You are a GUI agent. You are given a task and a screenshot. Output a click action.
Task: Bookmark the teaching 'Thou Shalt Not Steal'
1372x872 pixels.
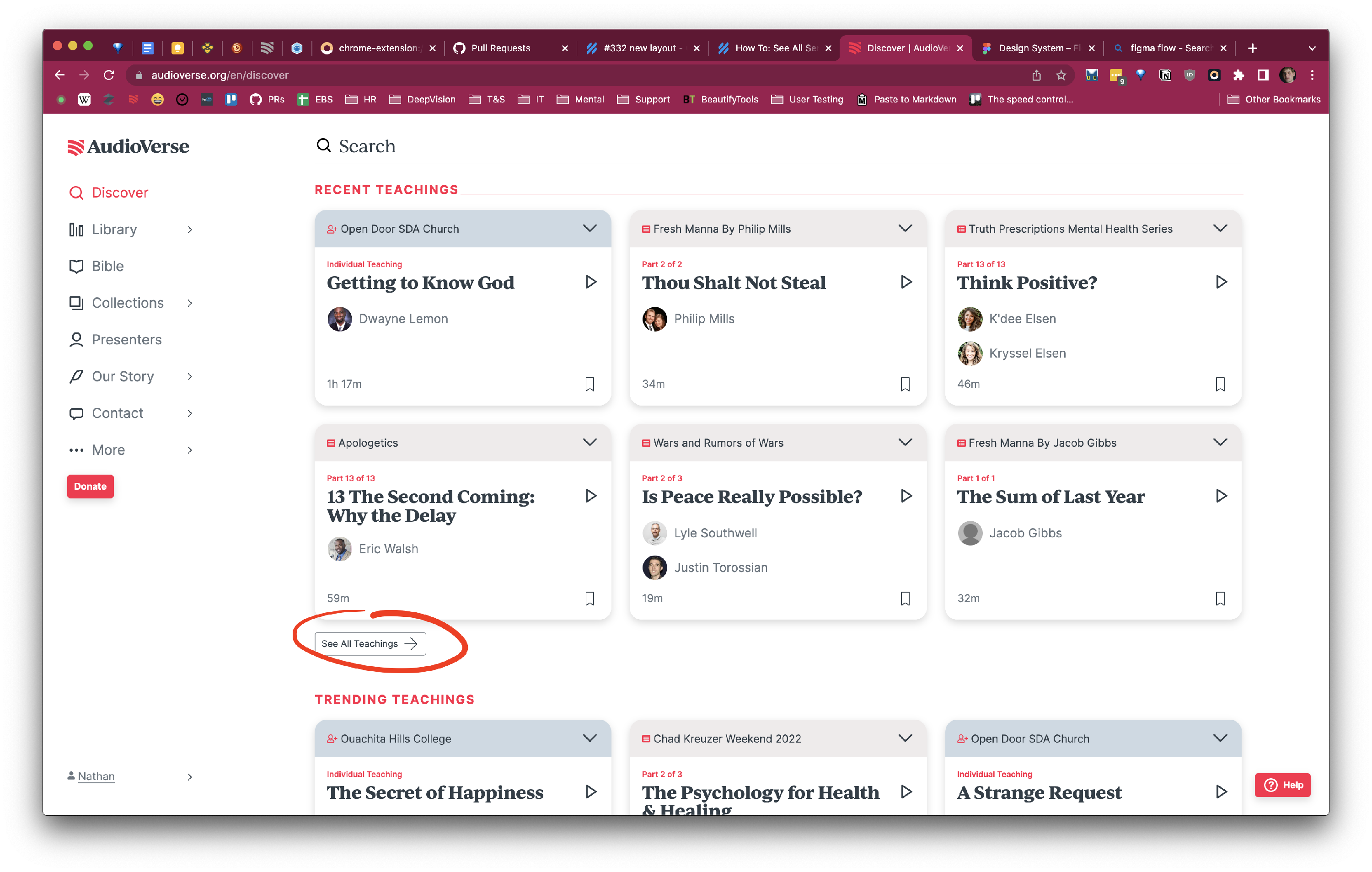coord(906,383)
